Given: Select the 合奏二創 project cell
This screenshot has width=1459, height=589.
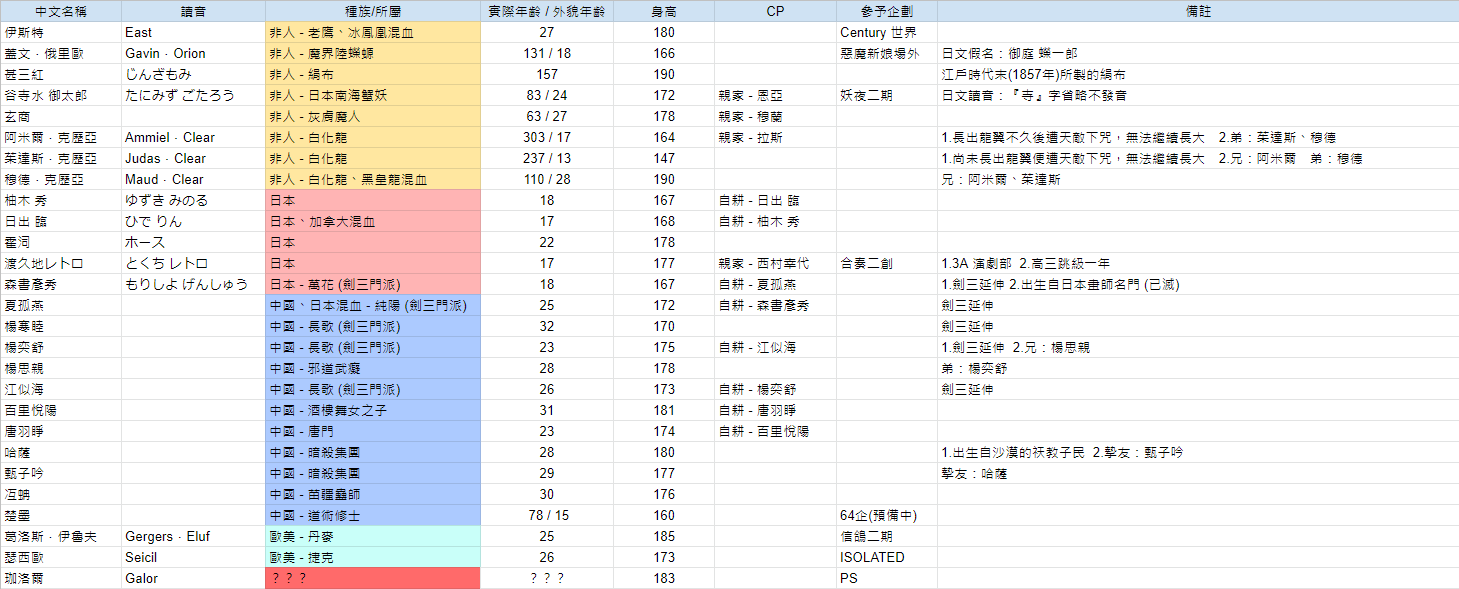Looking at the screenshot, I should (x=887, y=264).
